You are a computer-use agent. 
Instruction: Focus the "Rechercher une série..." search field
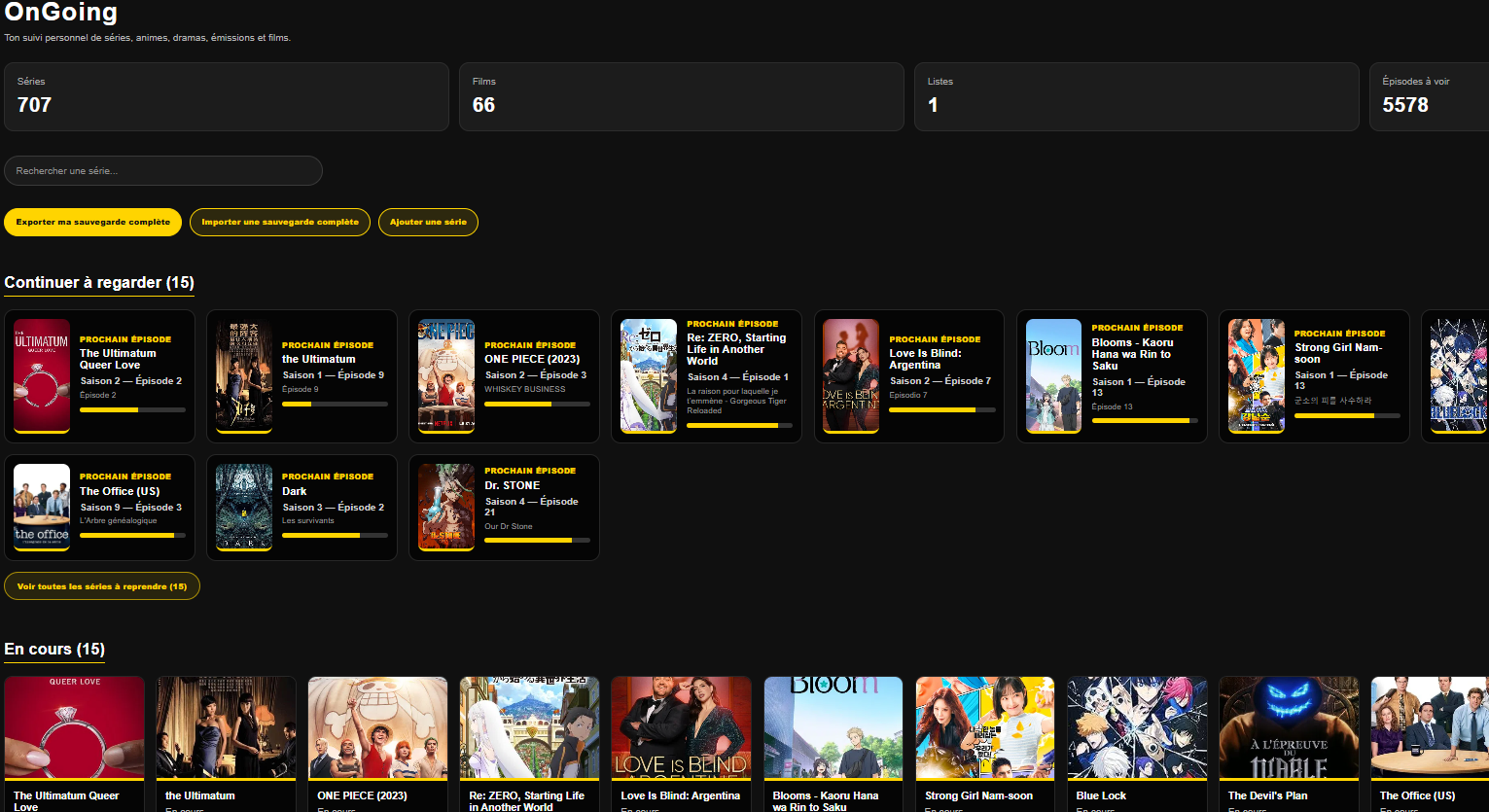tap(163, 170)
